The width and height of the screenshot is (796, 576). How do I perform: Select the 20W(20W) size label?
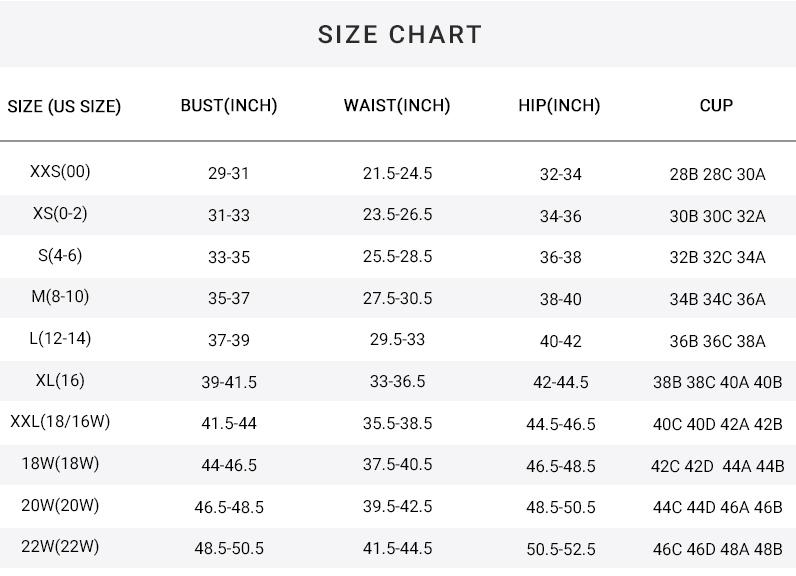pos(60,505)
